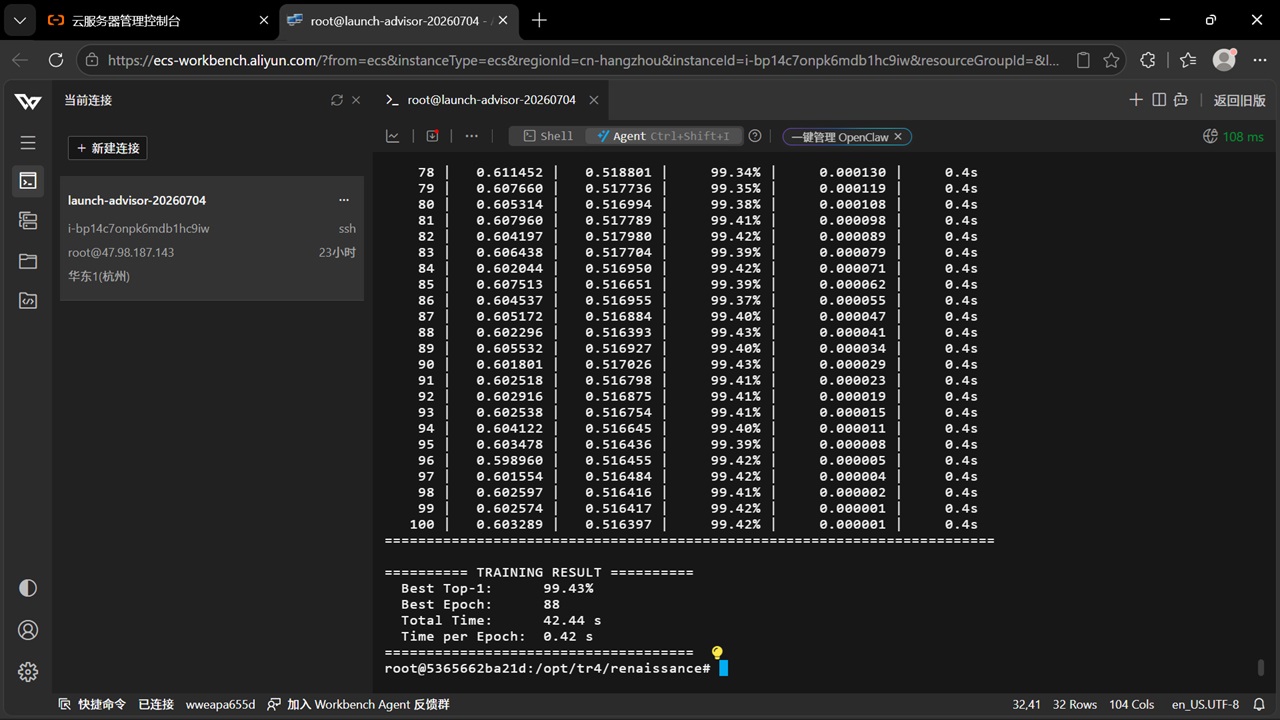Image resolution: width=1280 pixels, height=720 pixels.
Task: Click the 108 ms network latency indicator
Action: [1233, 136]
